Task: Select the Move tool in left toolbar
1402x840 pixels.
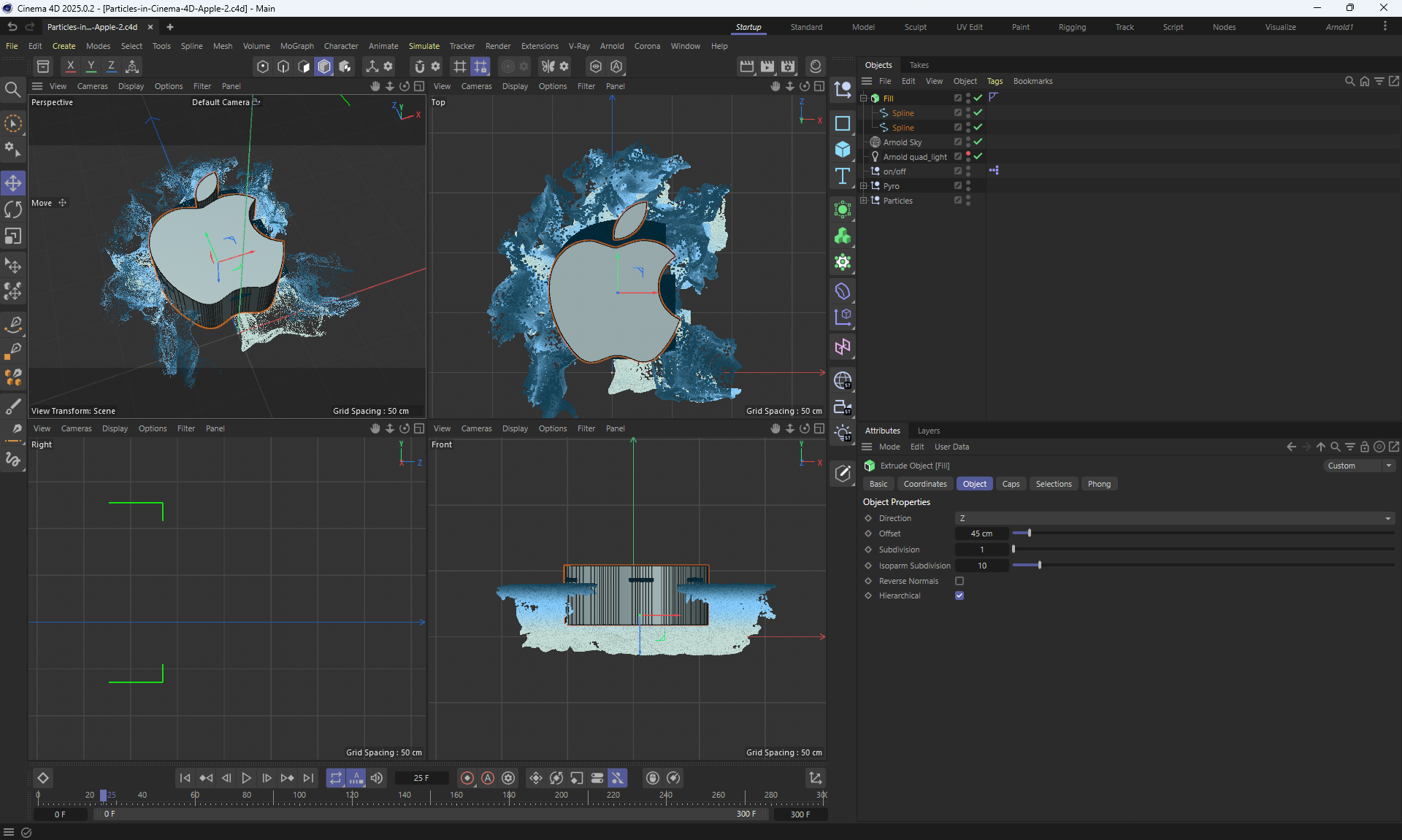Action: pos(13,182)
